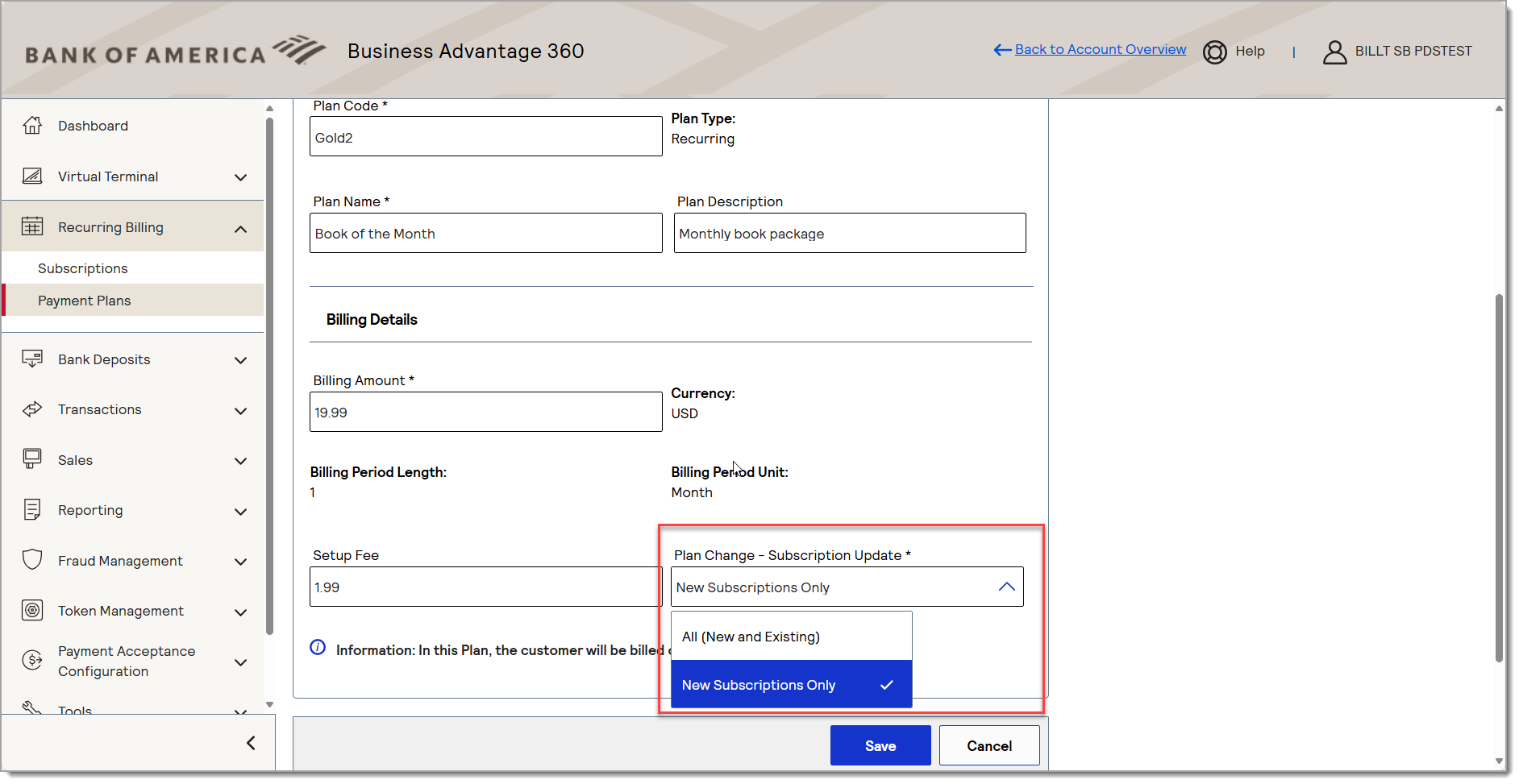Click the Bank Deposits icon
1519x784 pixels.
pyautogui.click(x=32, y=359)
